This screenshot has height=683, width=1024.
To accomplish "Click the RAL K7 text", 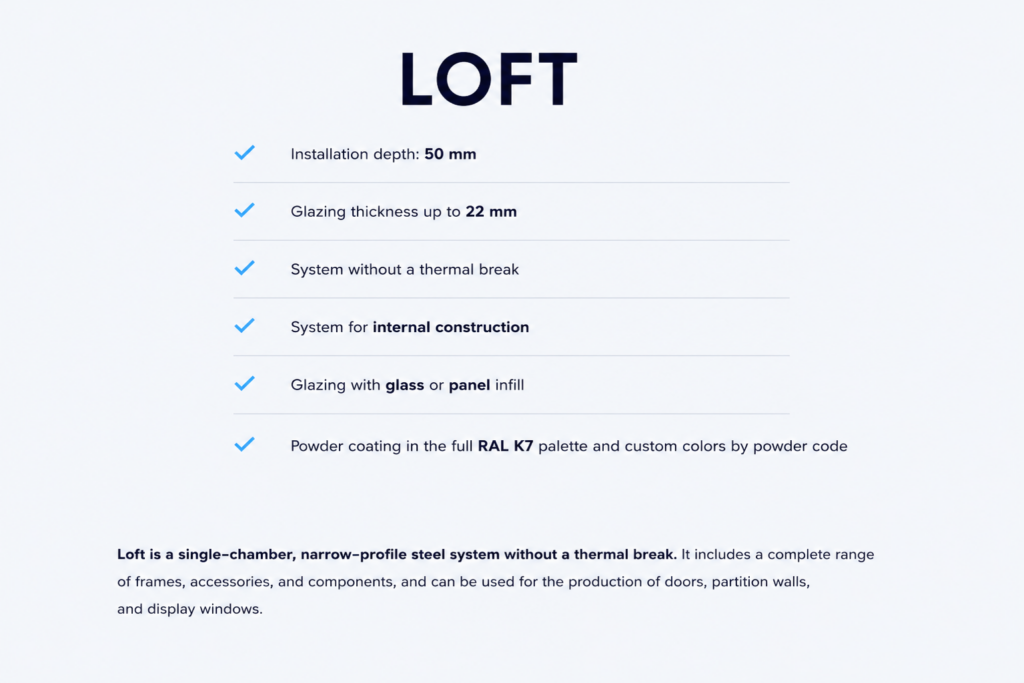I will (x=505, y=446).
